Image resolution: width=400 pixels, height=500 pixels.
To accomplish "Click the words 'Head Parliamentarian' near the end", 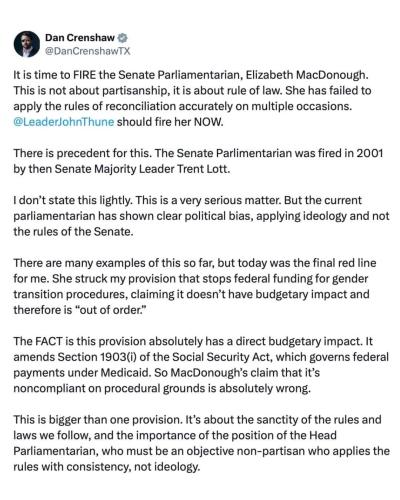I will [175, 443].
